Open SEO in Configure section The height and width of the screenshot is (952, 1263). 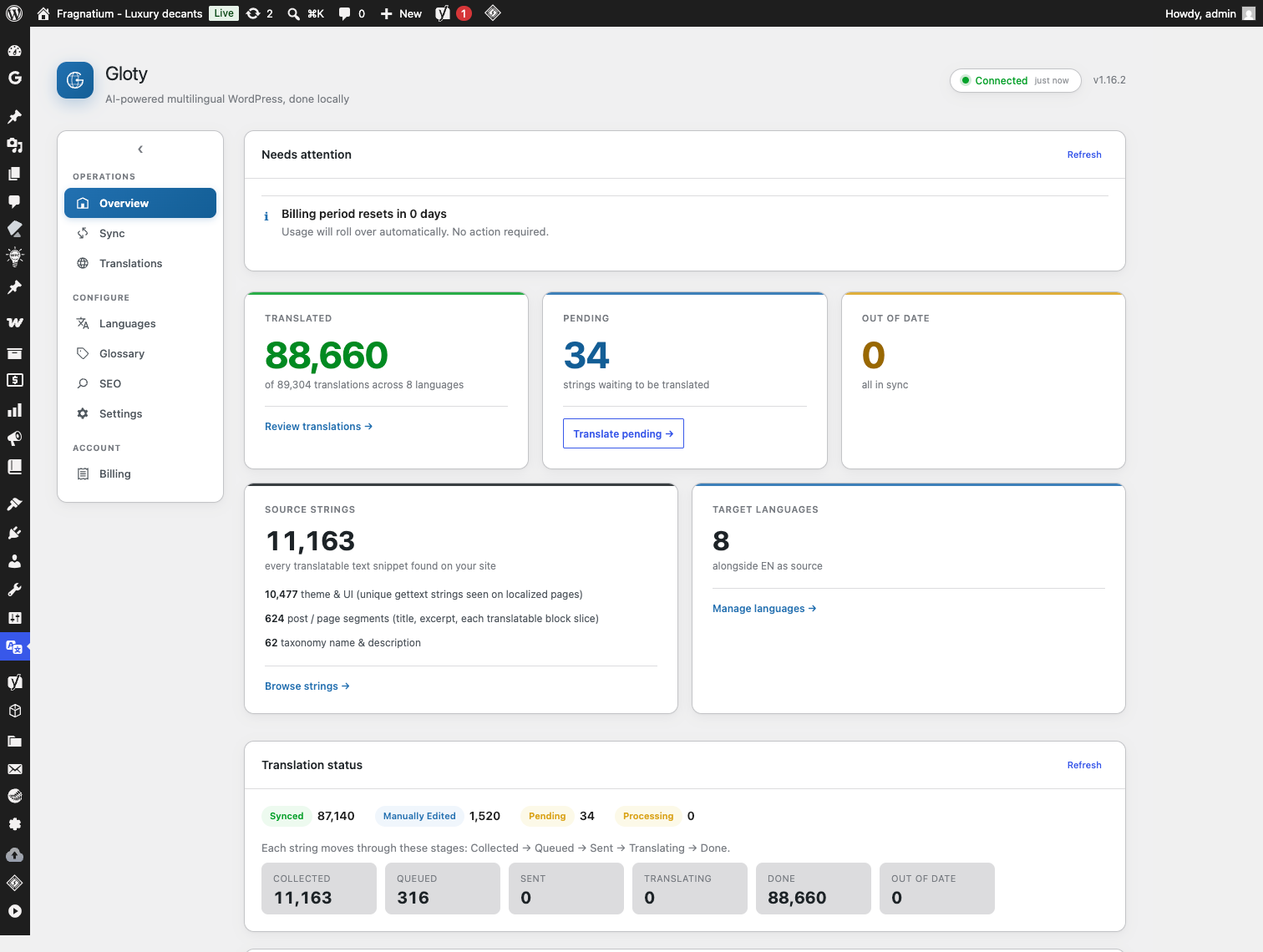pos(140,383)
